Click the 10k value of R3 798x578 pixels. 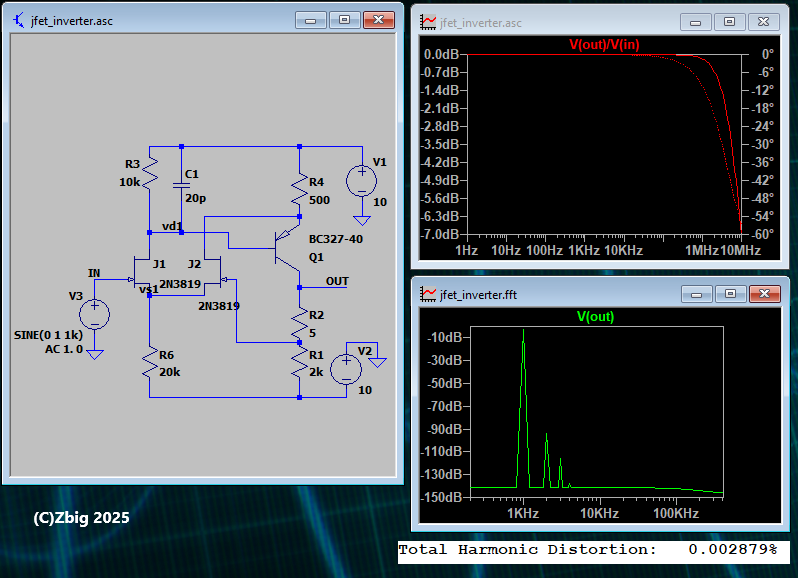click(x=129, y=182)
